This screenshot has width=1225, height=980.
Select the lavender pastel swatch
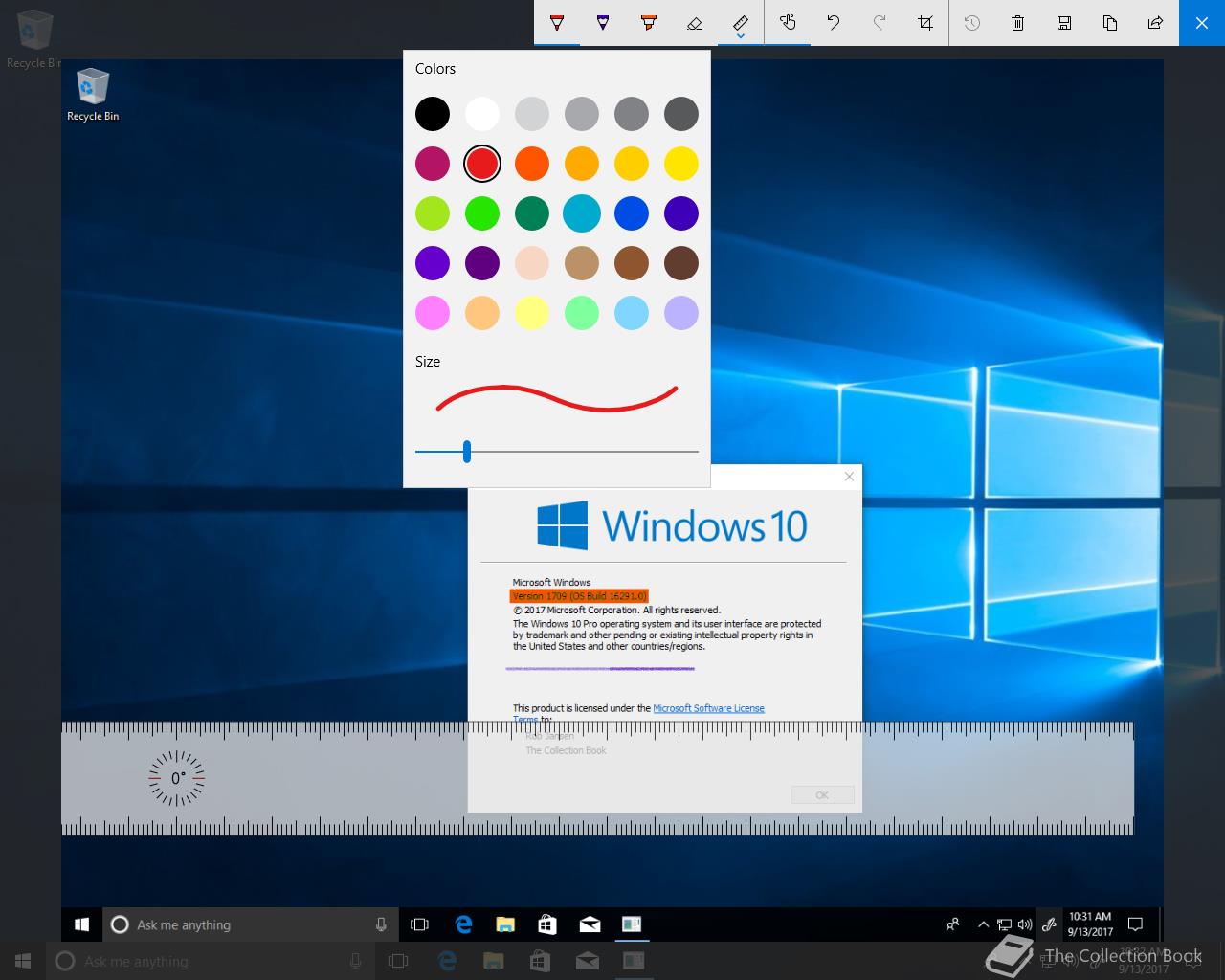681,313
